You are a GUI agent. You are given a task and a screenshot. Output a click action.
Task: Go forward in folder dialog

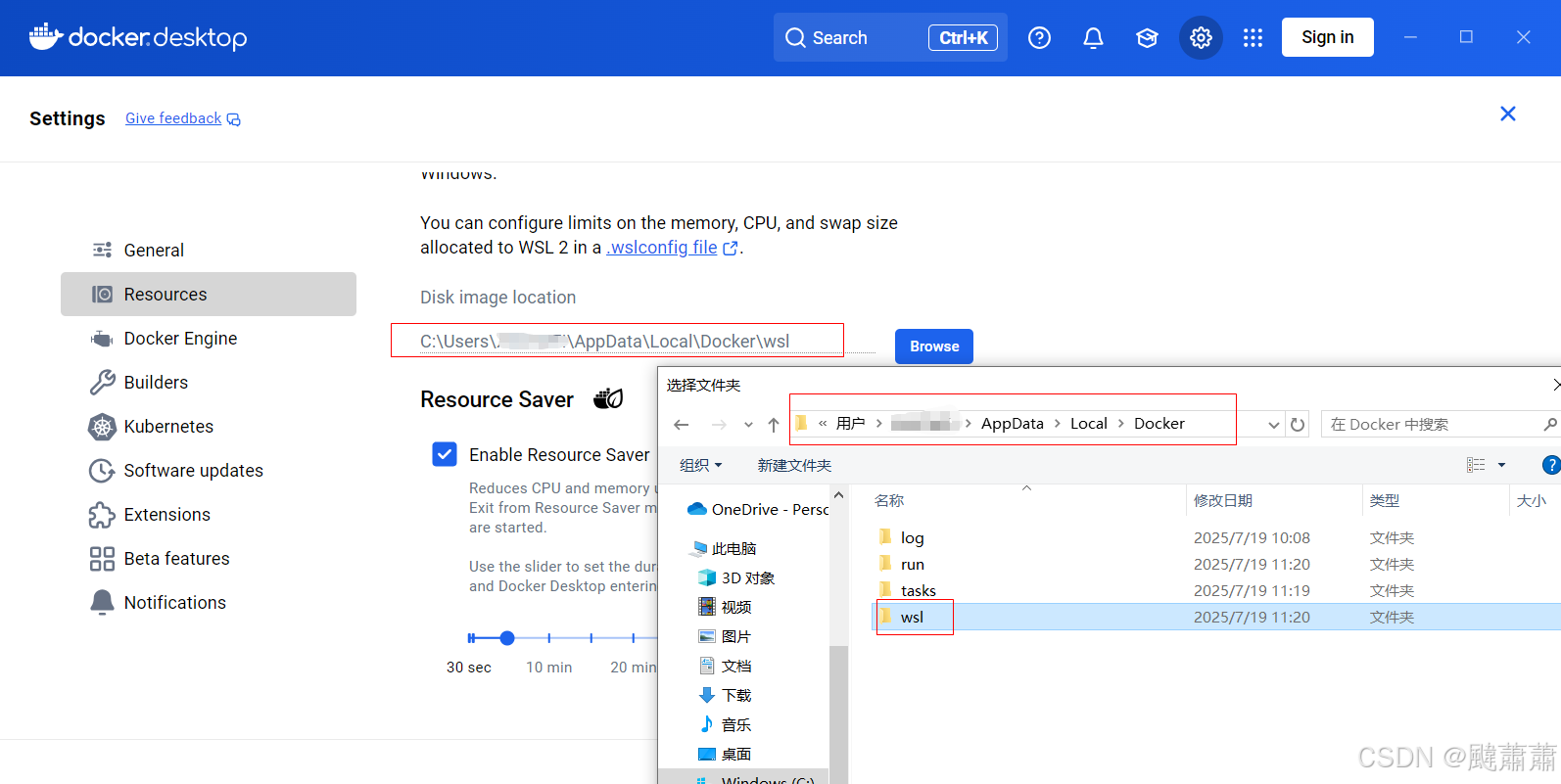(719, 424)
